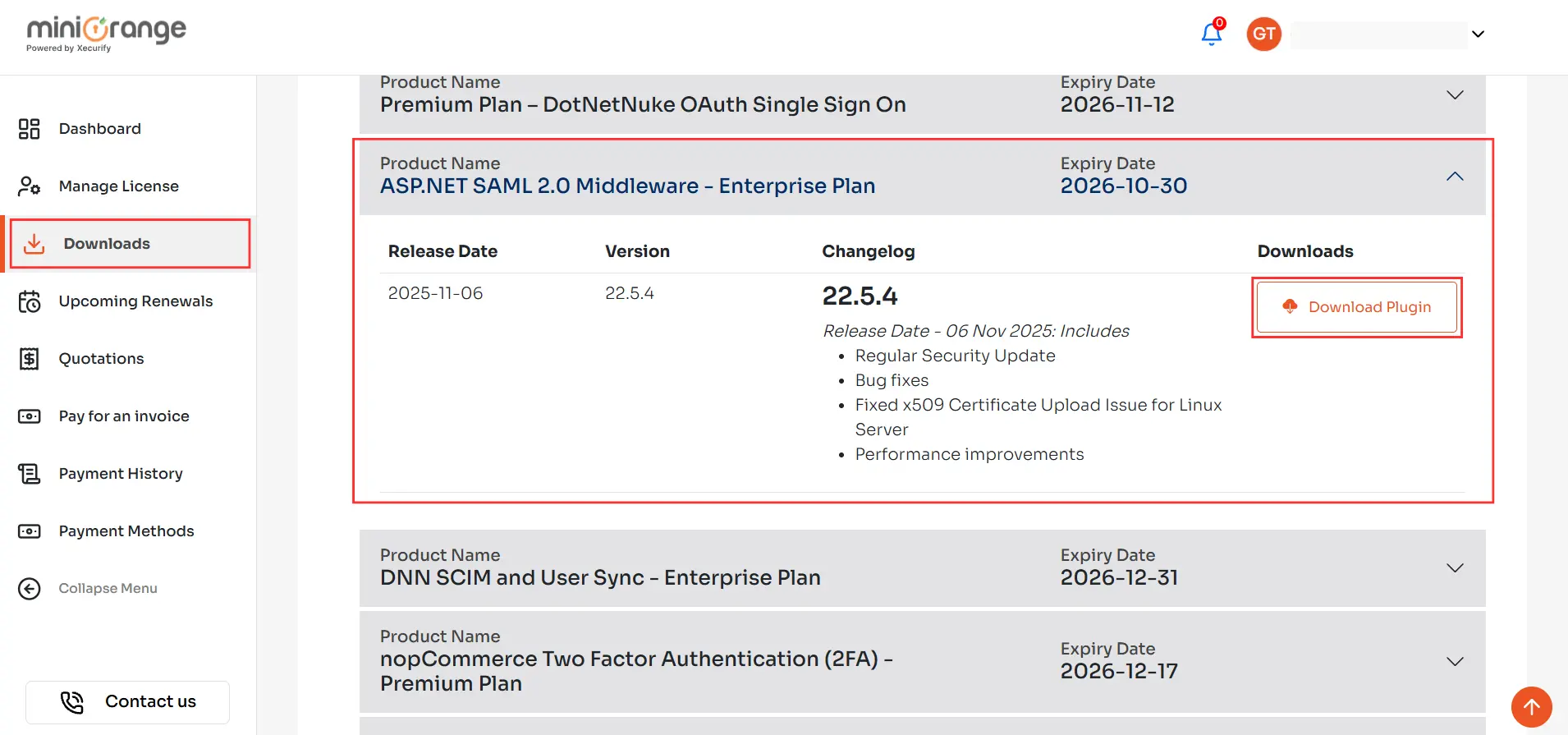Click the Manage License user-gear icon

pos(30,186)
